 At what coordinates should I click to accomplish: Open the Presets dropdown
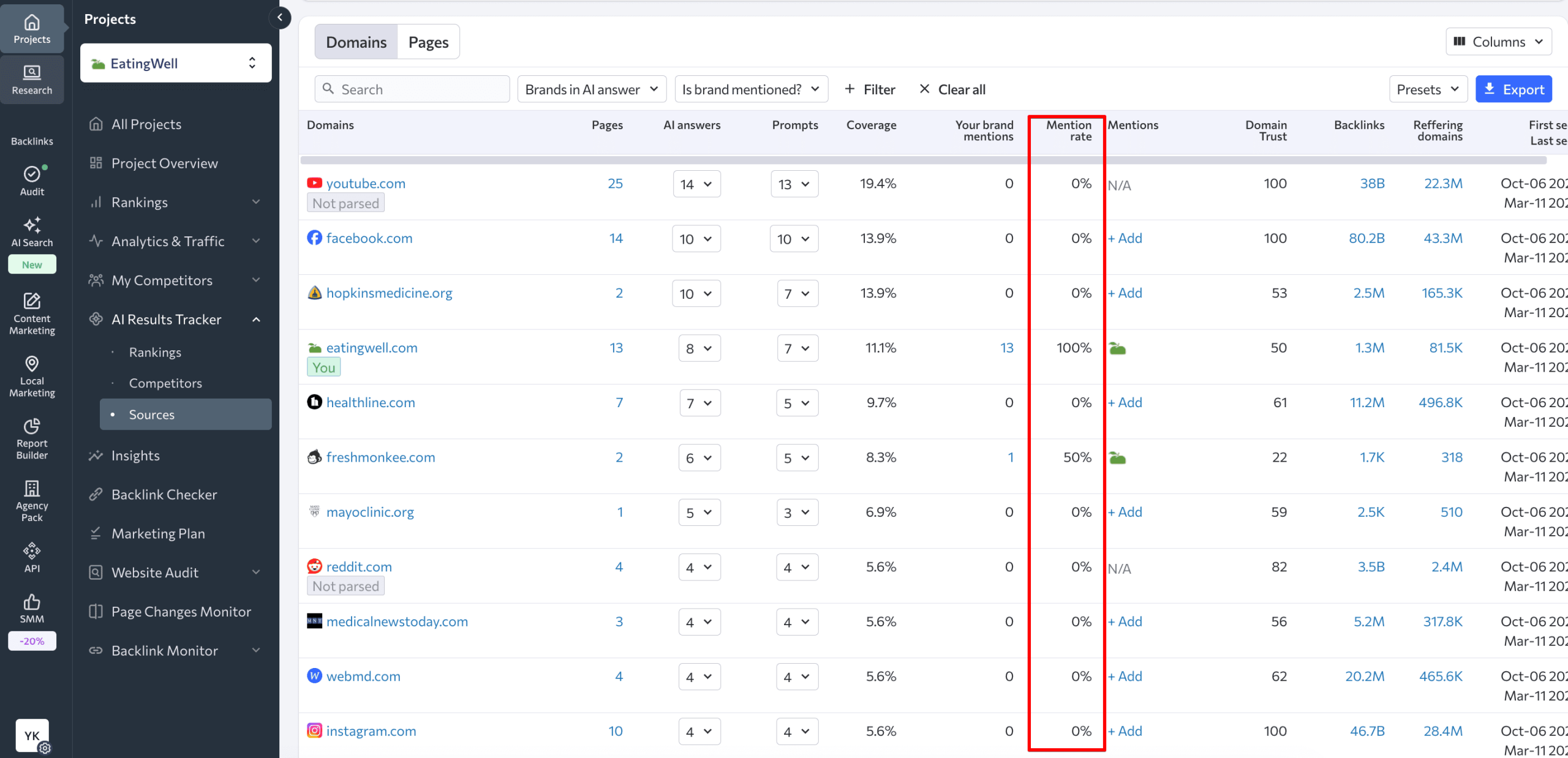pyautogui.click(x=1428, y=89)
